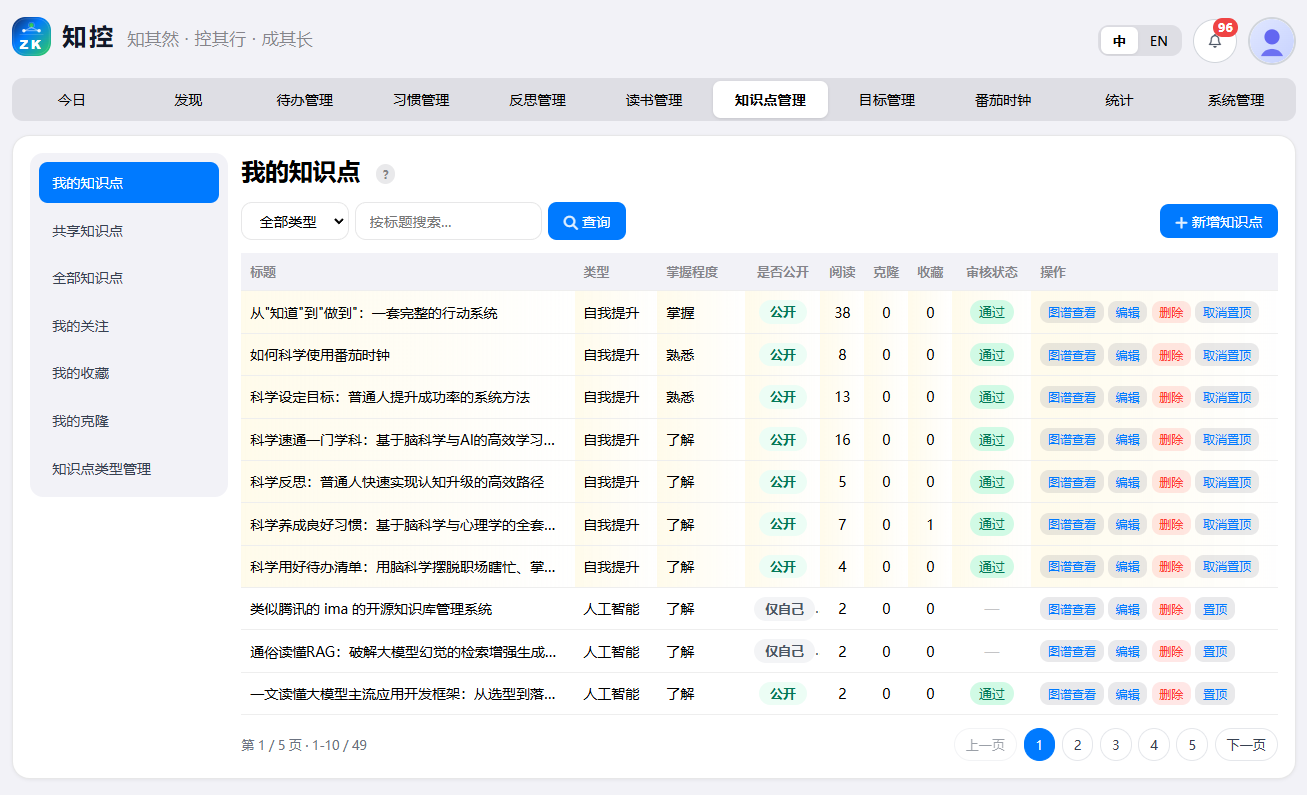Click 编辑 for 从"知道"到"做到" row
1307x795 pixels.
pos(1127,313)
